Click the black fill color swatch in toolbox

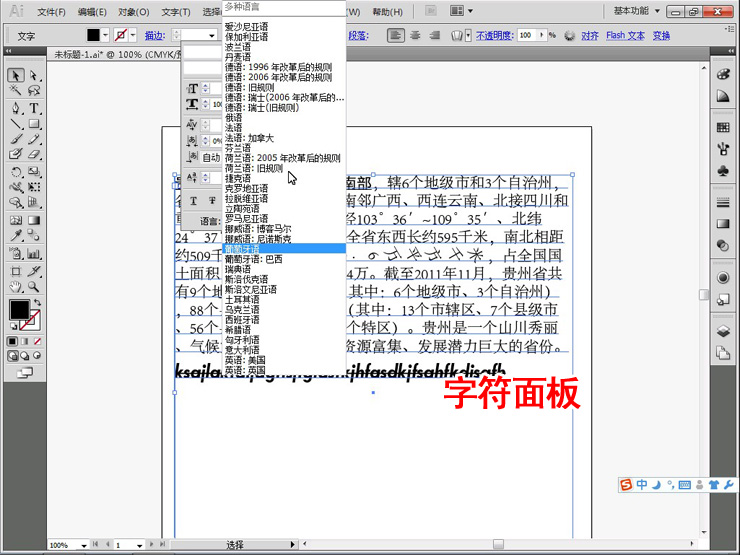point(18,311)
